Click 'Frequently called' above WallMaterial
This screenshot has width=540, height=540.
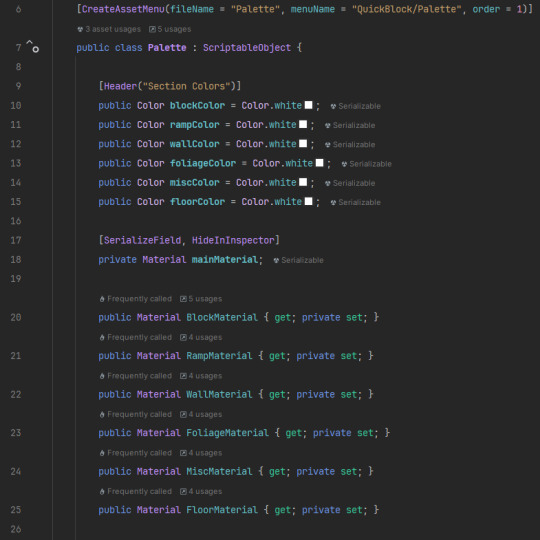[136, 376]
